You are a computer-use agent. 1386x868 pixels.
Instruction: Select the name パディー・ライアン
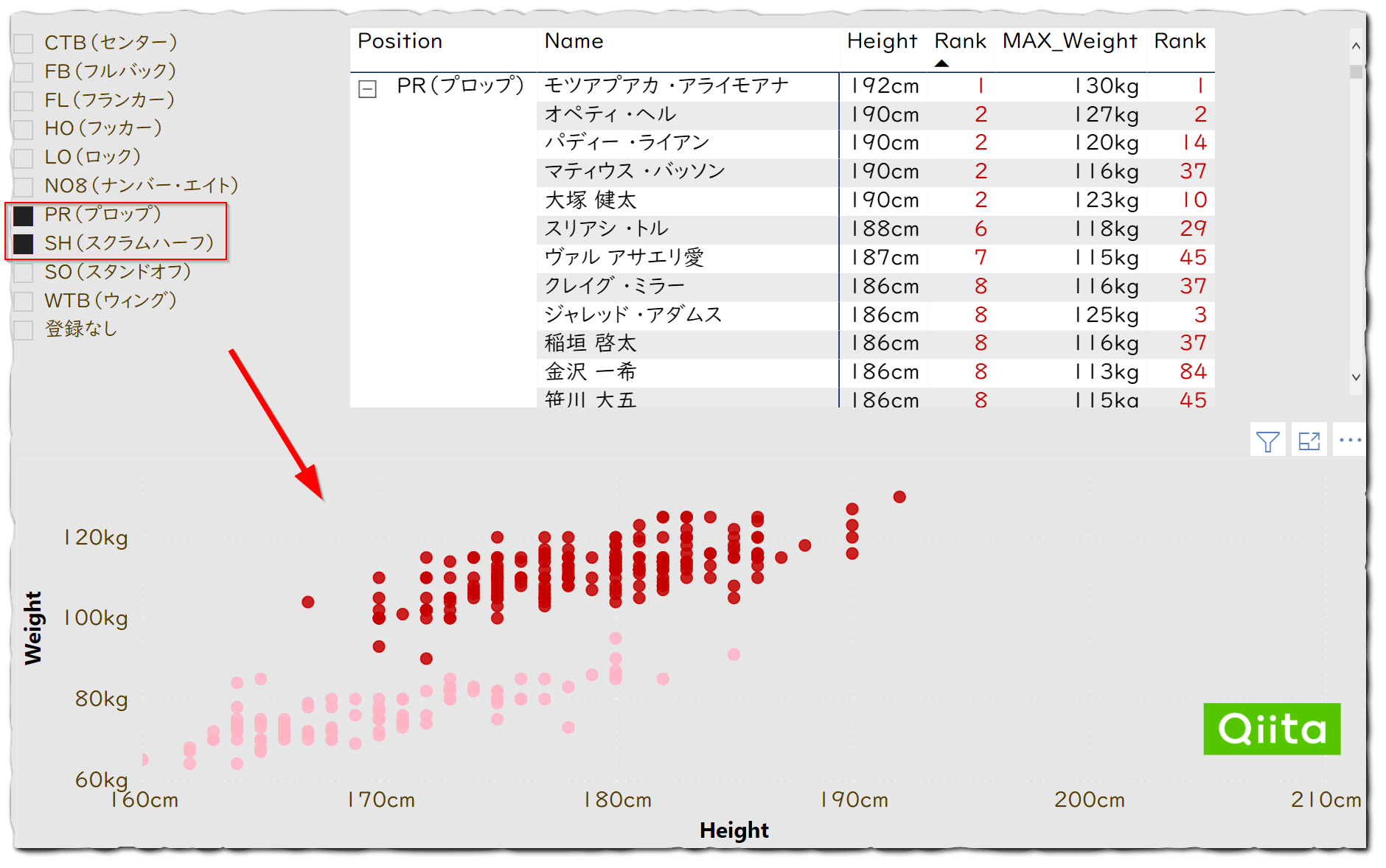click(x=627, y=143)
